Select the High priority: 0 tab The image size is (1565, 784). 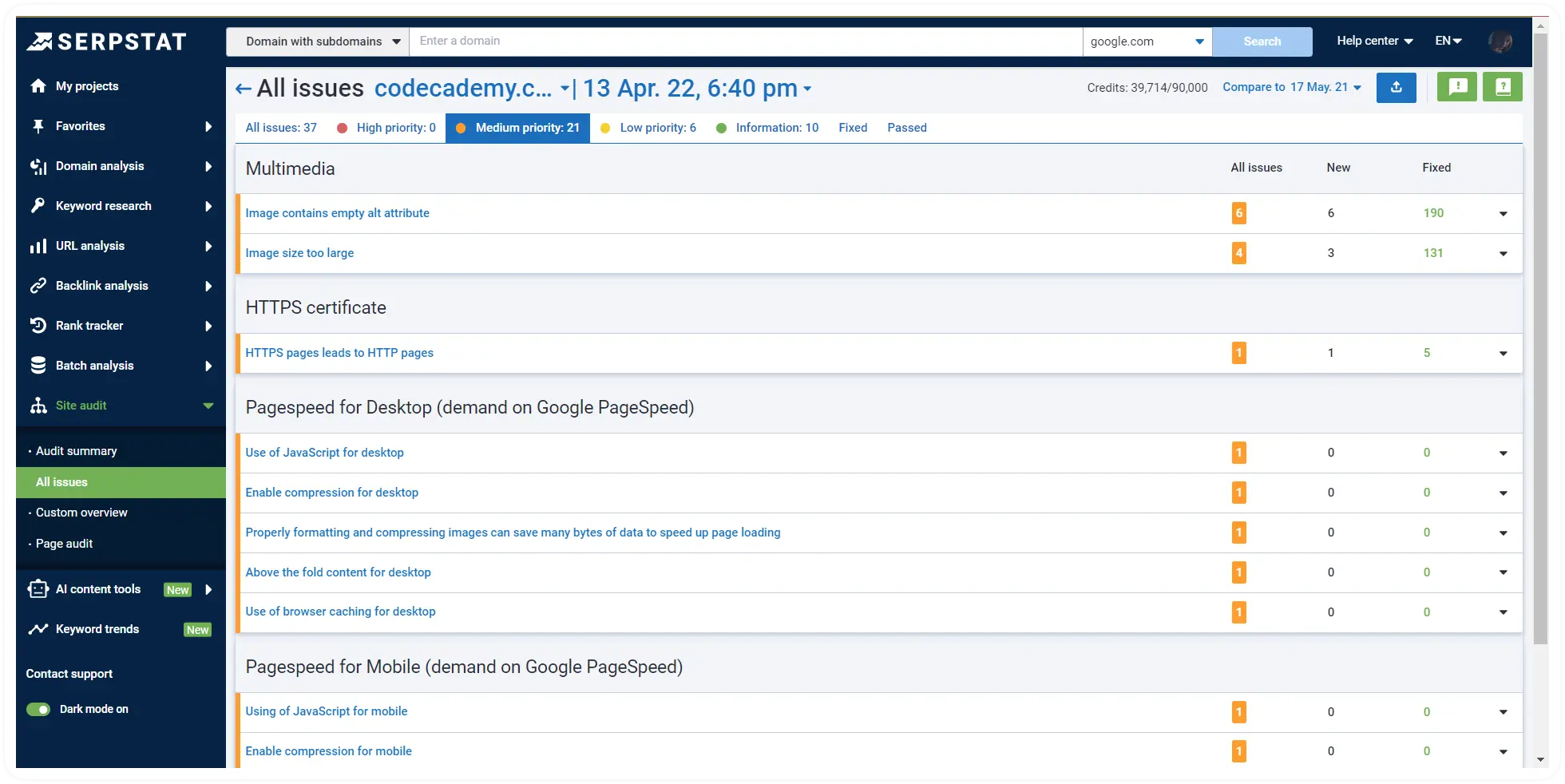tap(386, 128)
